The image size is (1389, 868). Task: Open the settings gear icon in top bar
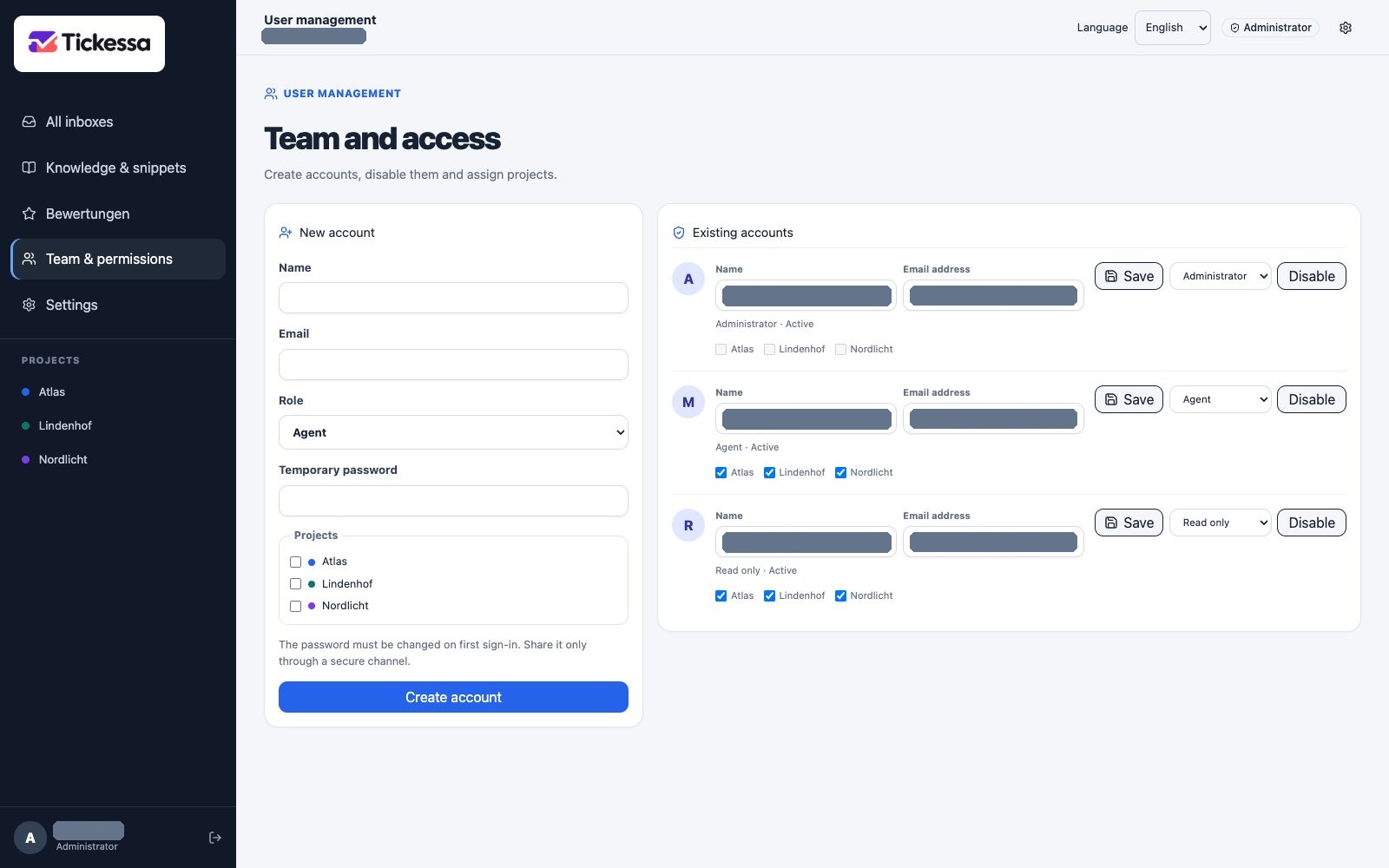pyautogui.click(x=1346, y=28)
